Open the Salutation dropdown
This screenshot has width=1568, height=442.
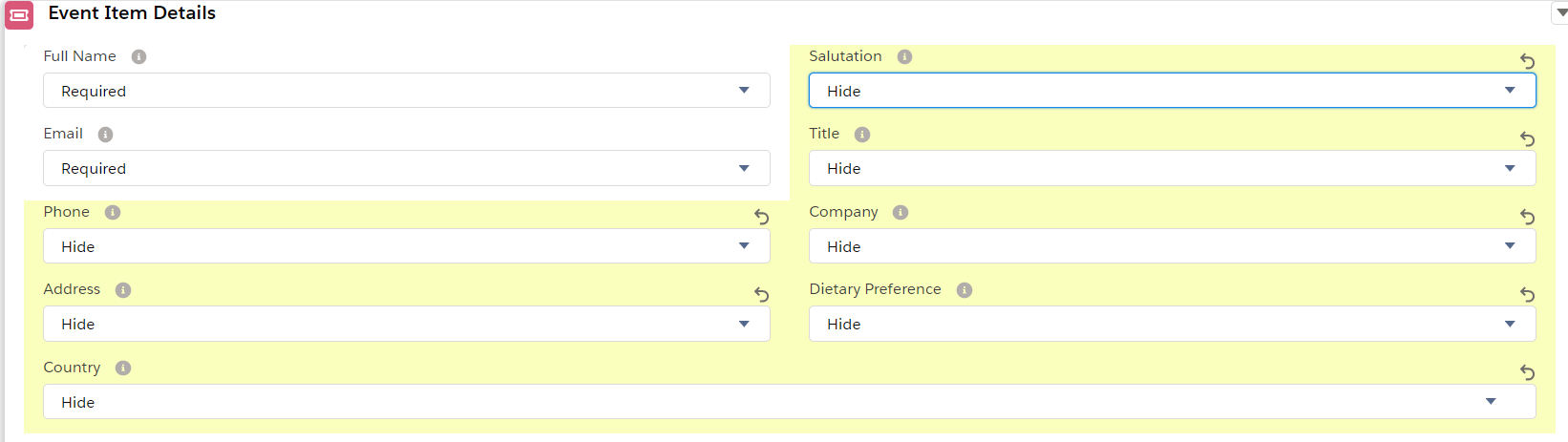tap(1172, 91)
